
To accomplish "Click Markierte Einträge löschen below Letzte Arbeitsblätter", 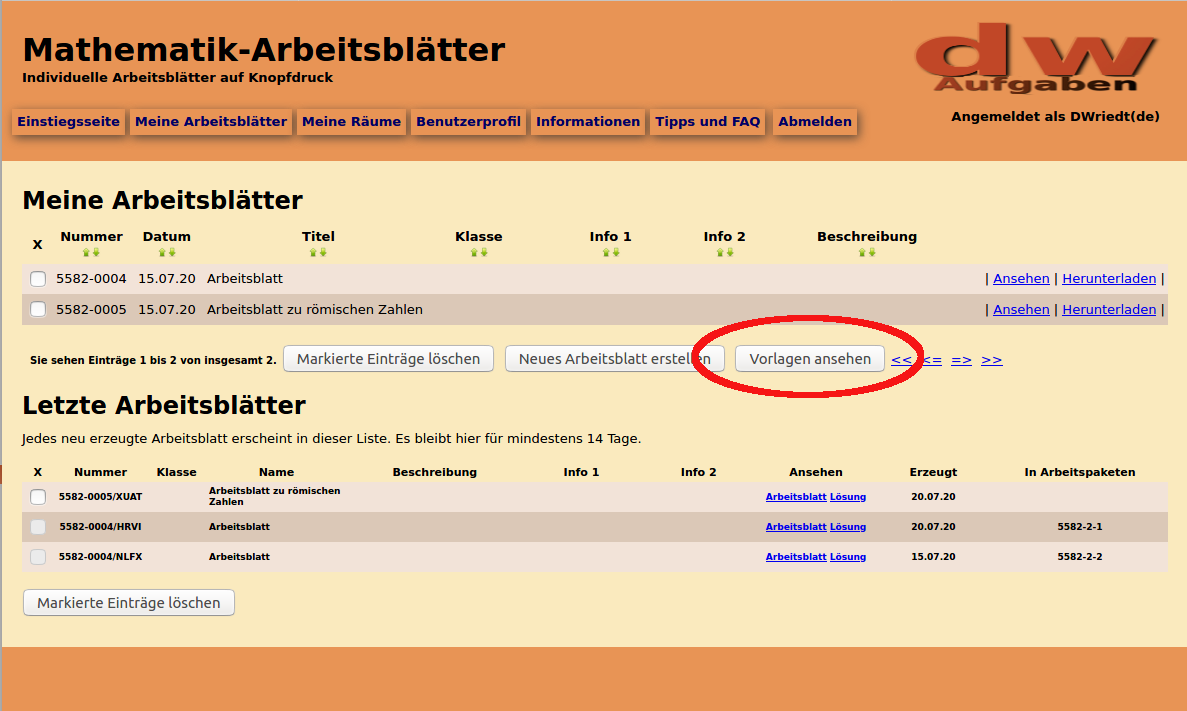I will [x=129, y=603].
